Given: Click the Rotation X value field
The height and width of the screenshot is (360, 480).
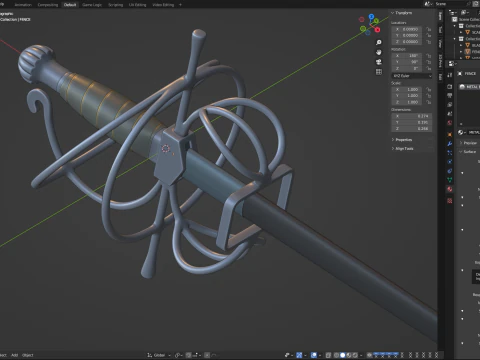Looking at the screenshot, I should pyautogui.click(x=408, y=56).
